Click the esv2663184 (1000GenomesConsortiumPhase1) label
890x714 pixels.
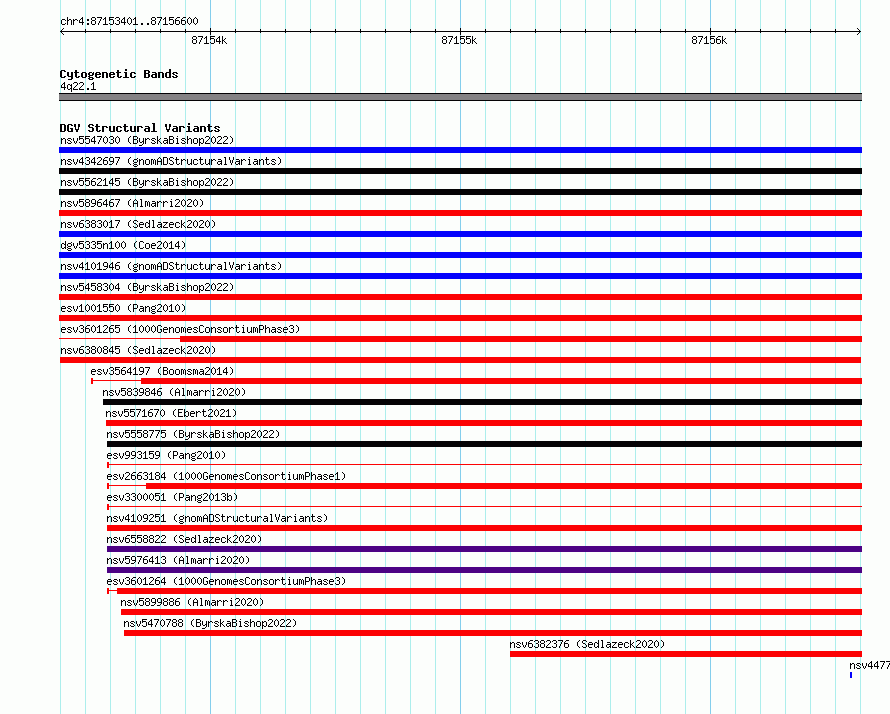click(226, 476)
